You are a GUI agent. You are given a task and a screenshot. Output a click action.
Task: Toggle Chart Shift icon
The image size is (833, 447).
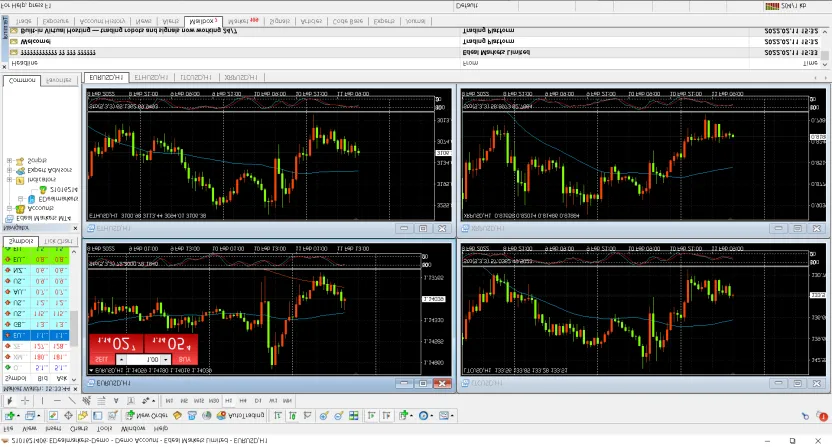coord(386,416)
